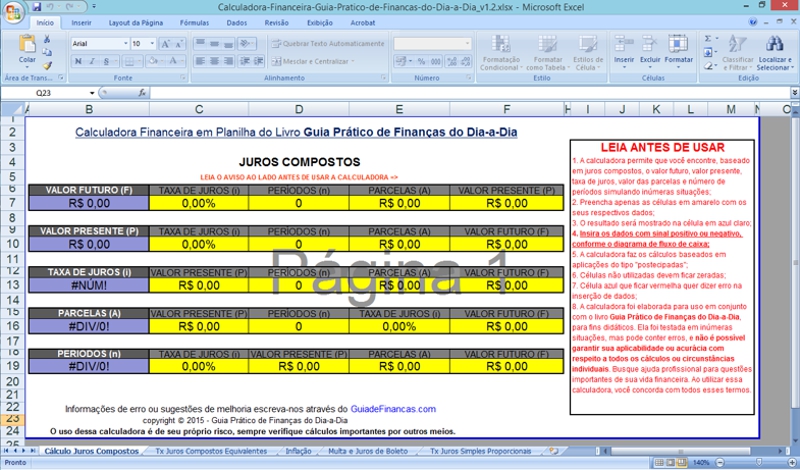Align cell text to the left
This screenshot has width=800, height=470.
[201, 61]
